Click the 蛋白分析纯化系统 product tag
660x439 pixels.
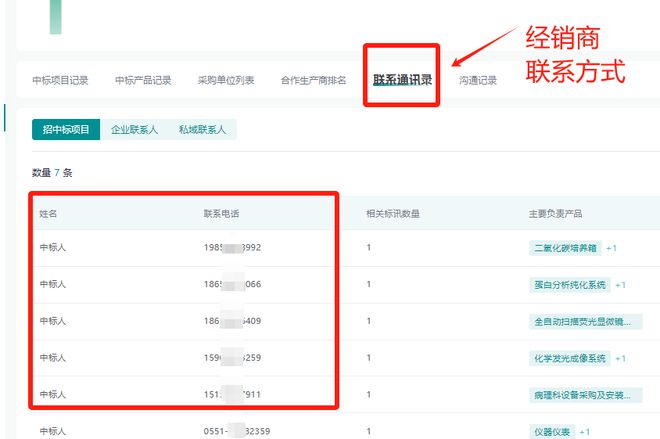[x=570, y=285]
